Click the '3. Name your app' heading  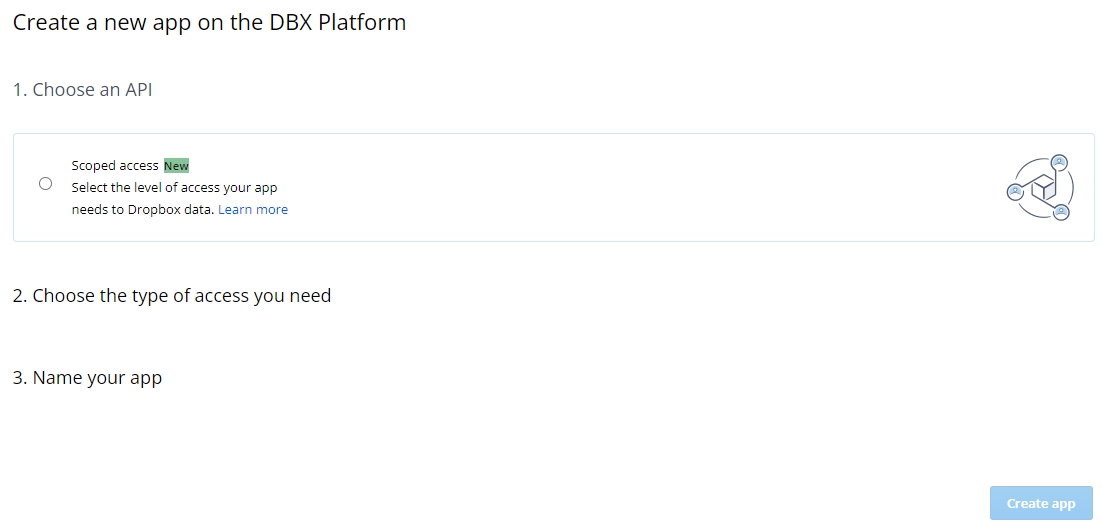(x=87, y=378)
